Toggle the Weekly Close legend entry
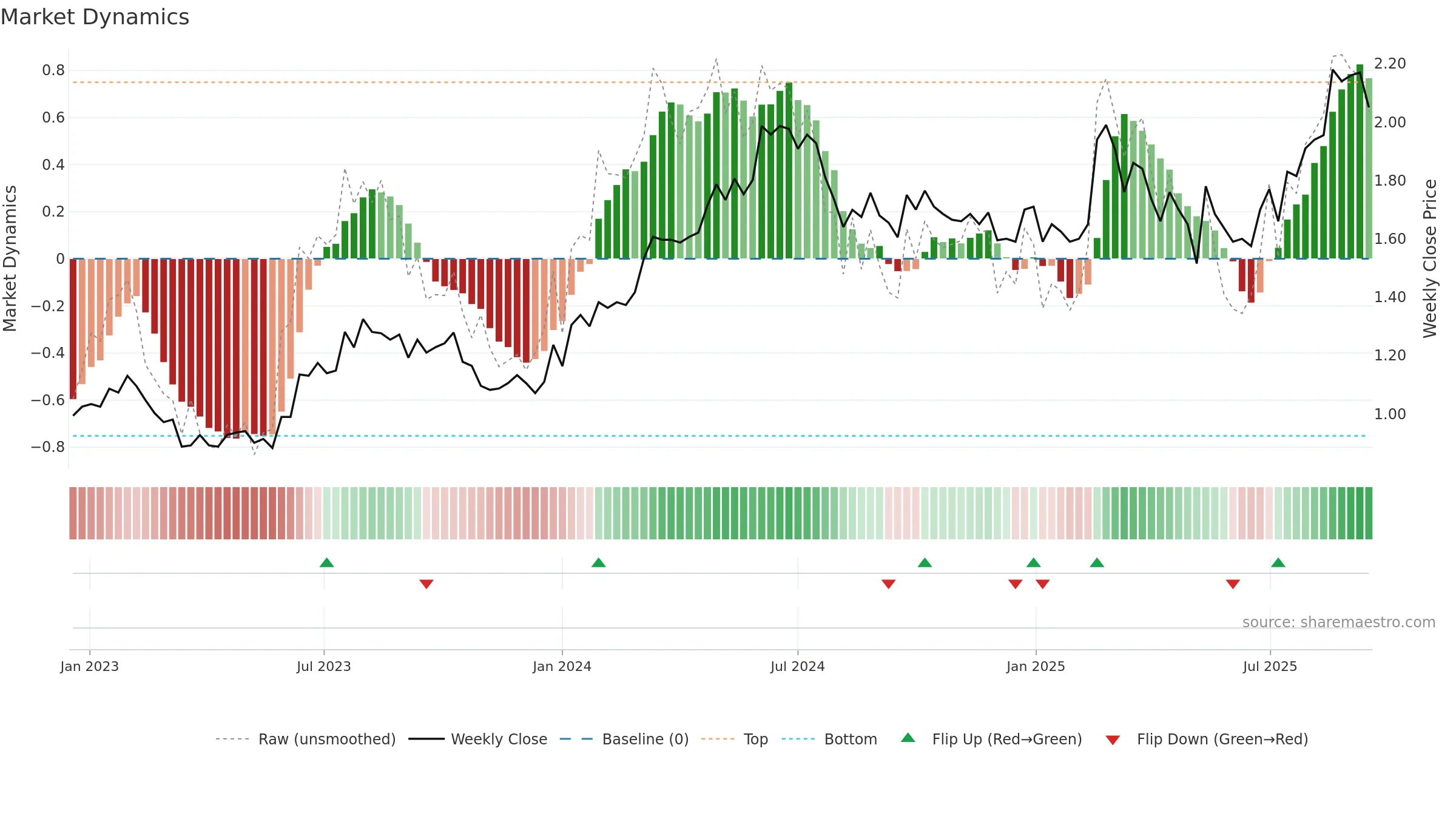 [478, 739]
